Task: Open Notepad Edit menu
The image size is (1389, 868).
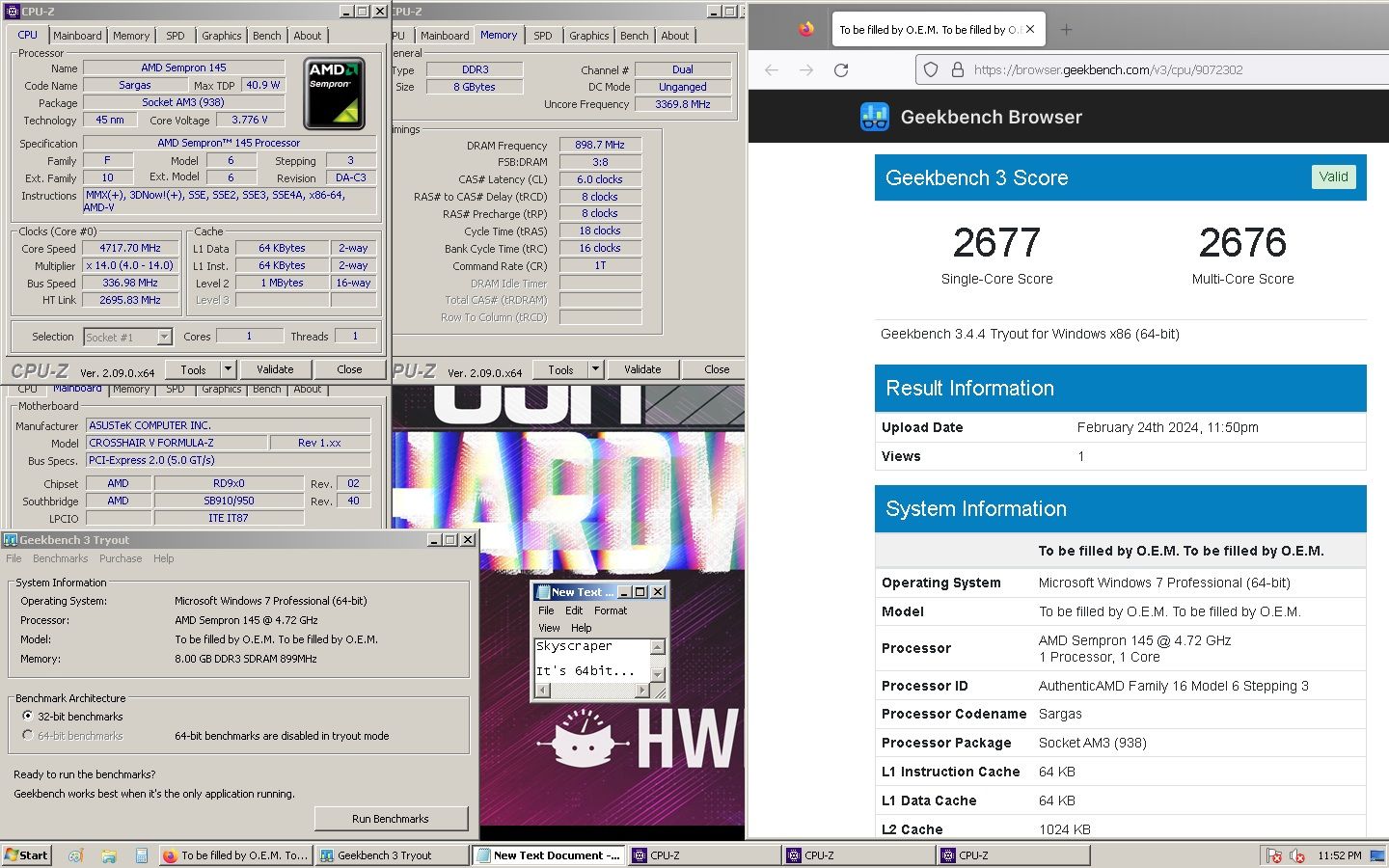Action: tap(574, 610)
